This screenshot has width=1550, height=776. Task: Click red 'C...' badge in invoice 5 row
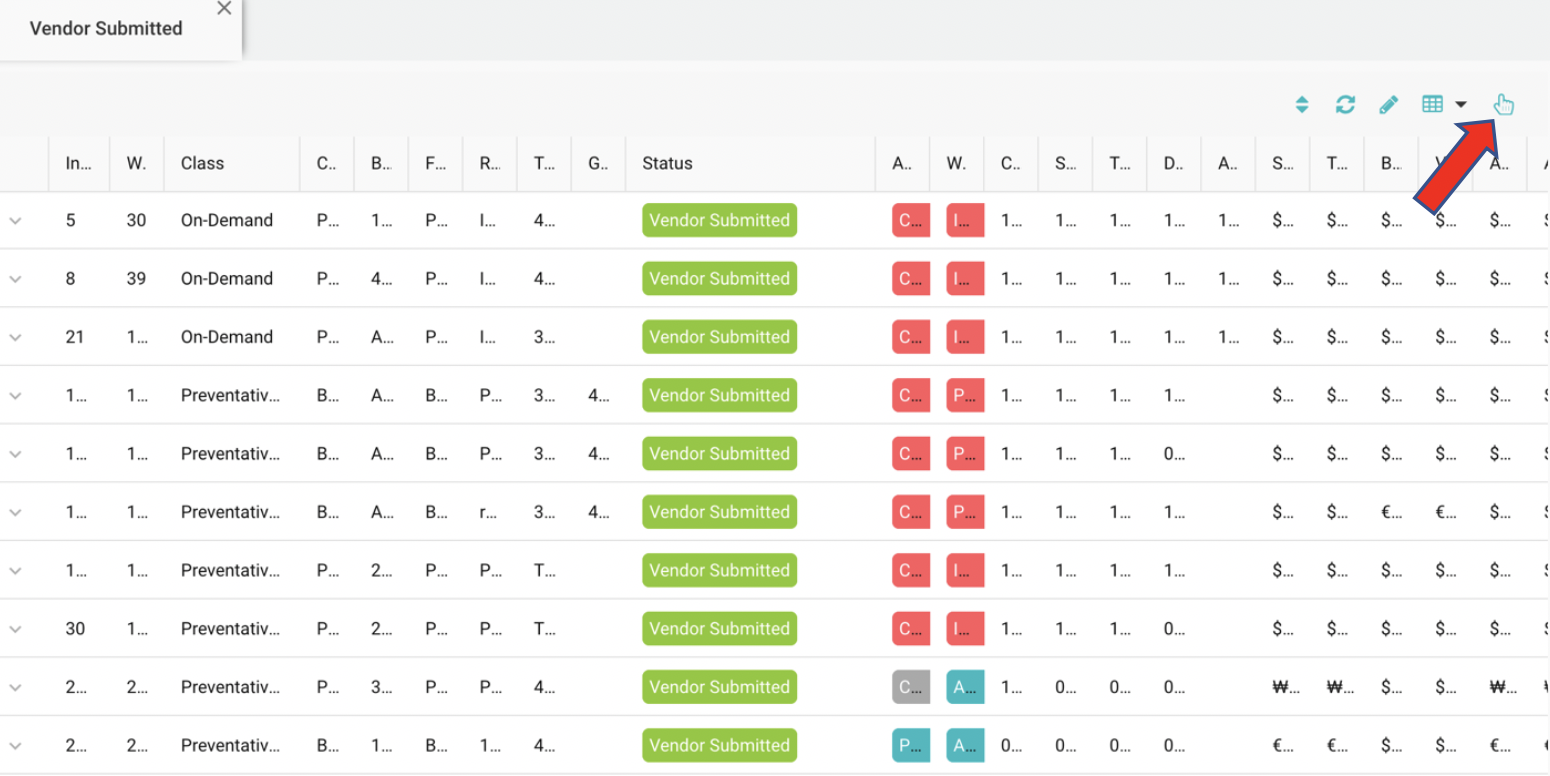(x=910, y=221)
